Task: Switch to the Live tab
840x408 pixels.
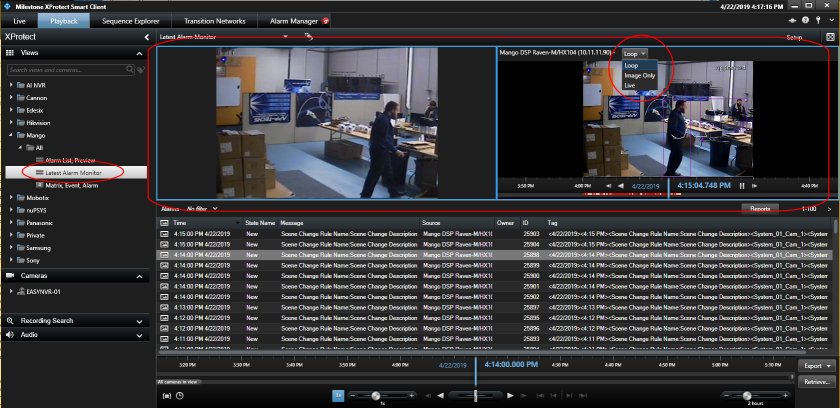Action: pyautogui.click(x=19, y=21)
